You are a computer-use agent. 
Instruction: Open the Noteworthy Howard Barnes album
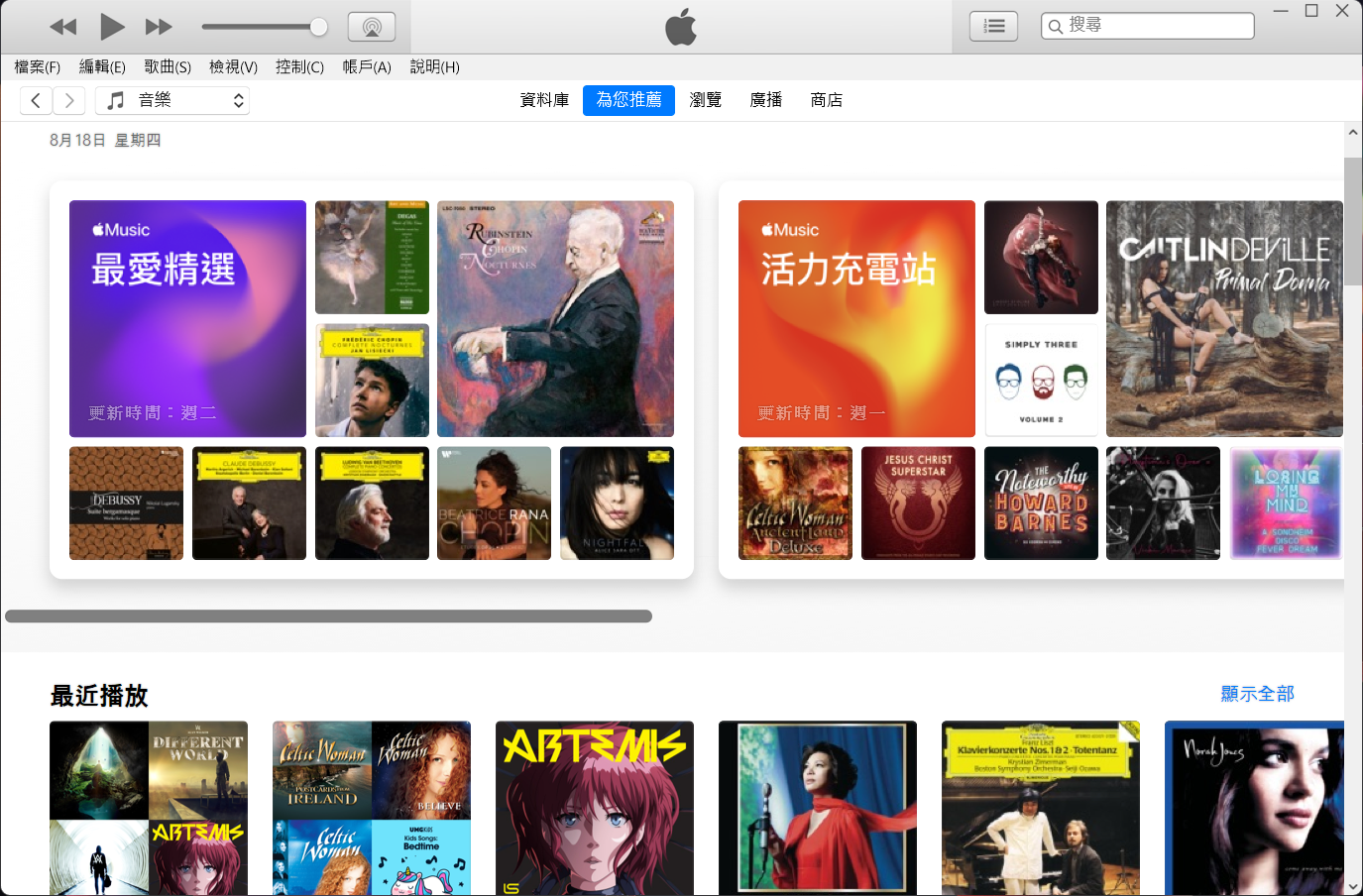(1041, 504)
